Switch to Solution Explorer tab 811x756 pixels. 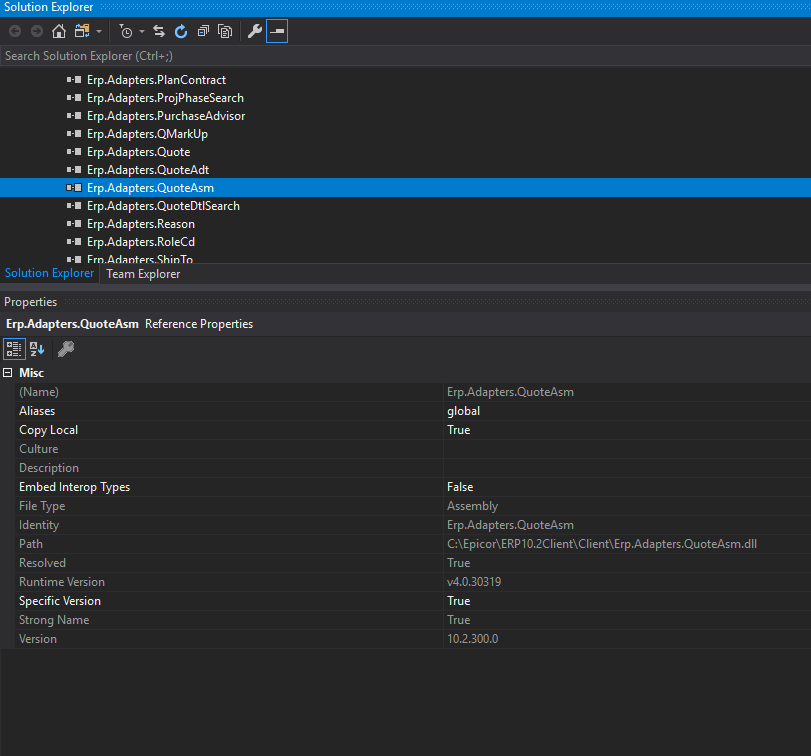pyautogui.click(x=49, y=273)
